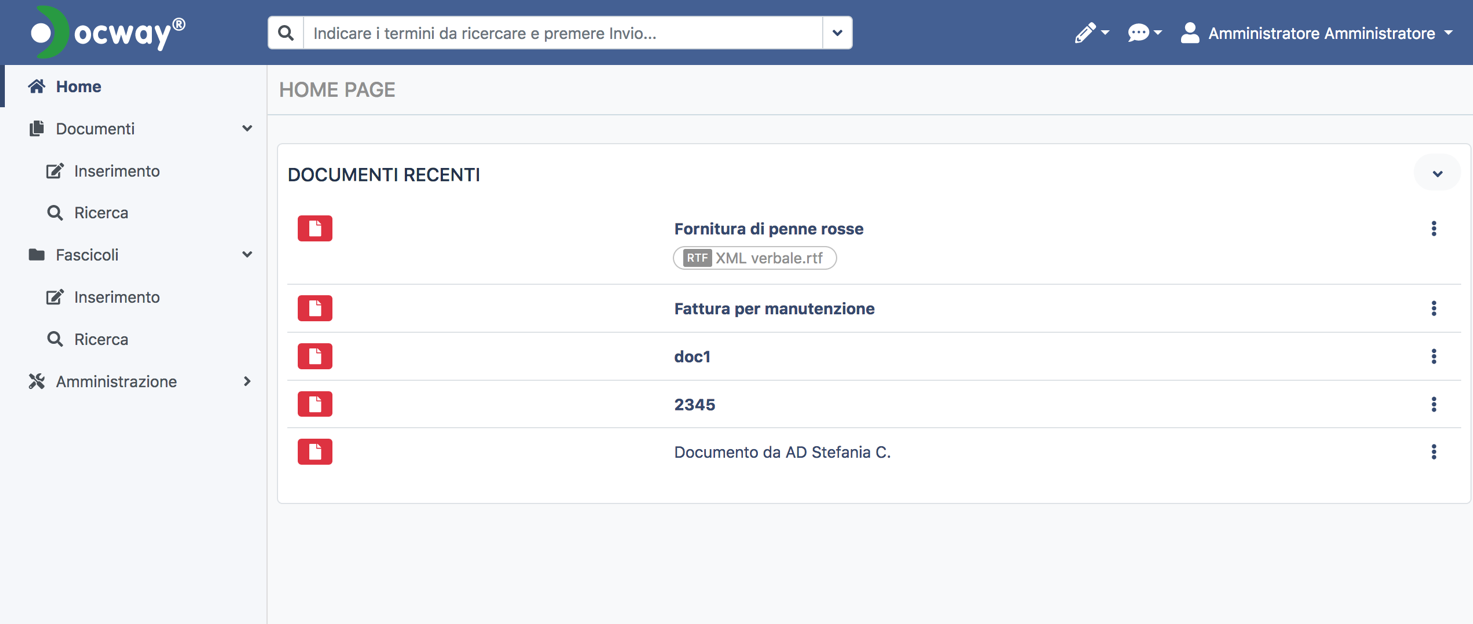Click red document icon for Fornitura di penne rosse

click(x=315, y=229)
